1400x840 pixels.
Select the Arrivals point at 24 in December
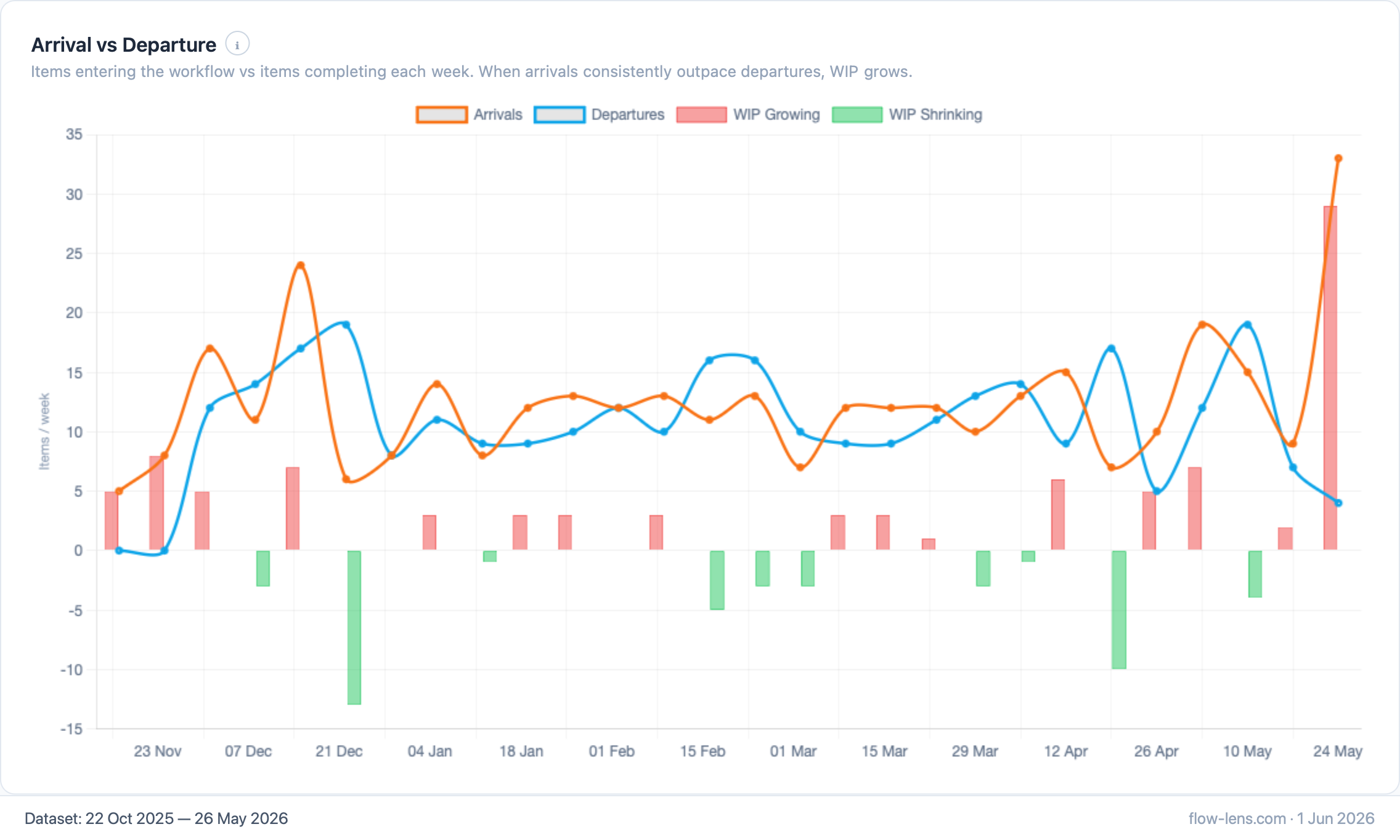pyautogui.click(x=301, y=265)
